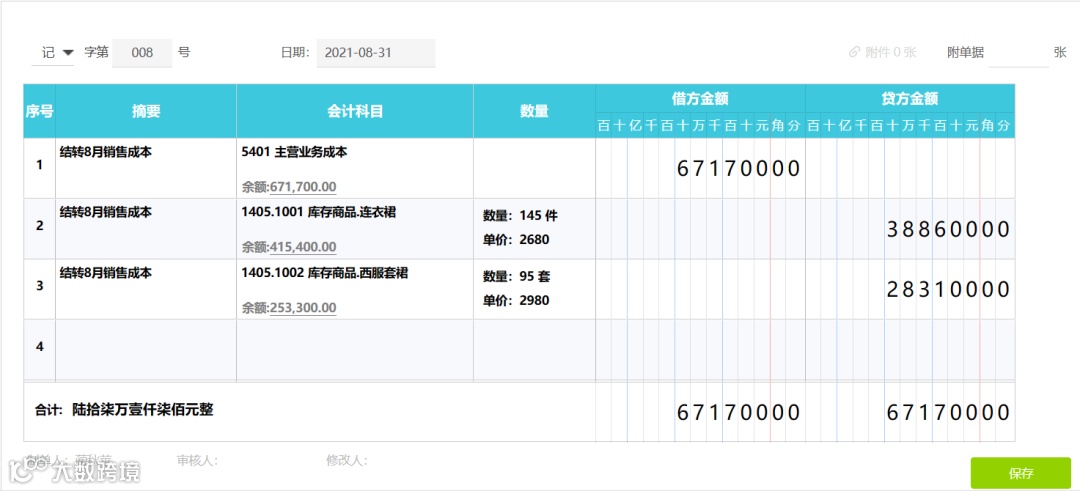The image size is (1080, 491).
Task: Click account 5401 主营业务成本
Action: (294, 152)
